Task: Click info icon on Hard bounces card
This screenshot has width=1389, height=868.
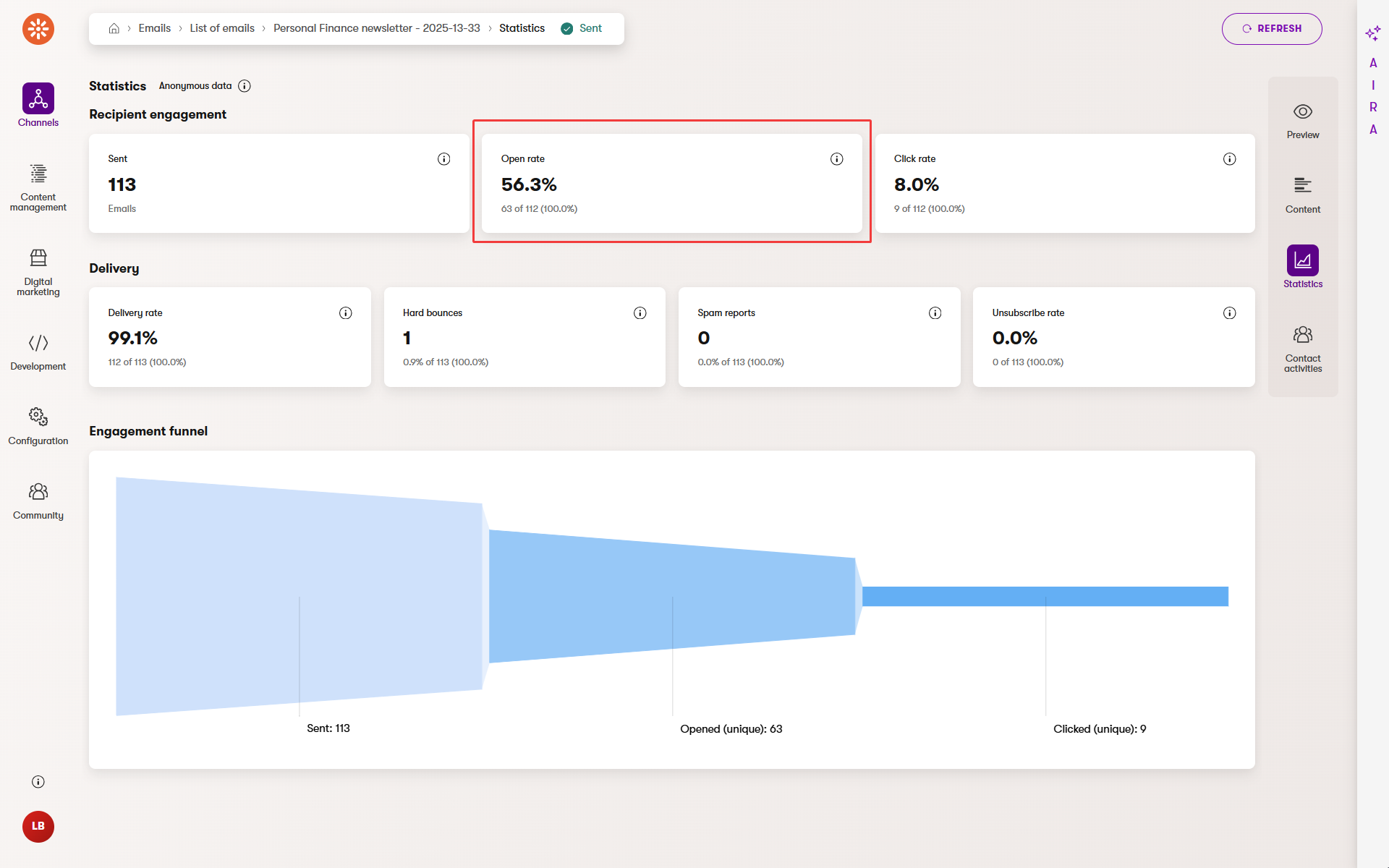Action: (x=640, y=313)
